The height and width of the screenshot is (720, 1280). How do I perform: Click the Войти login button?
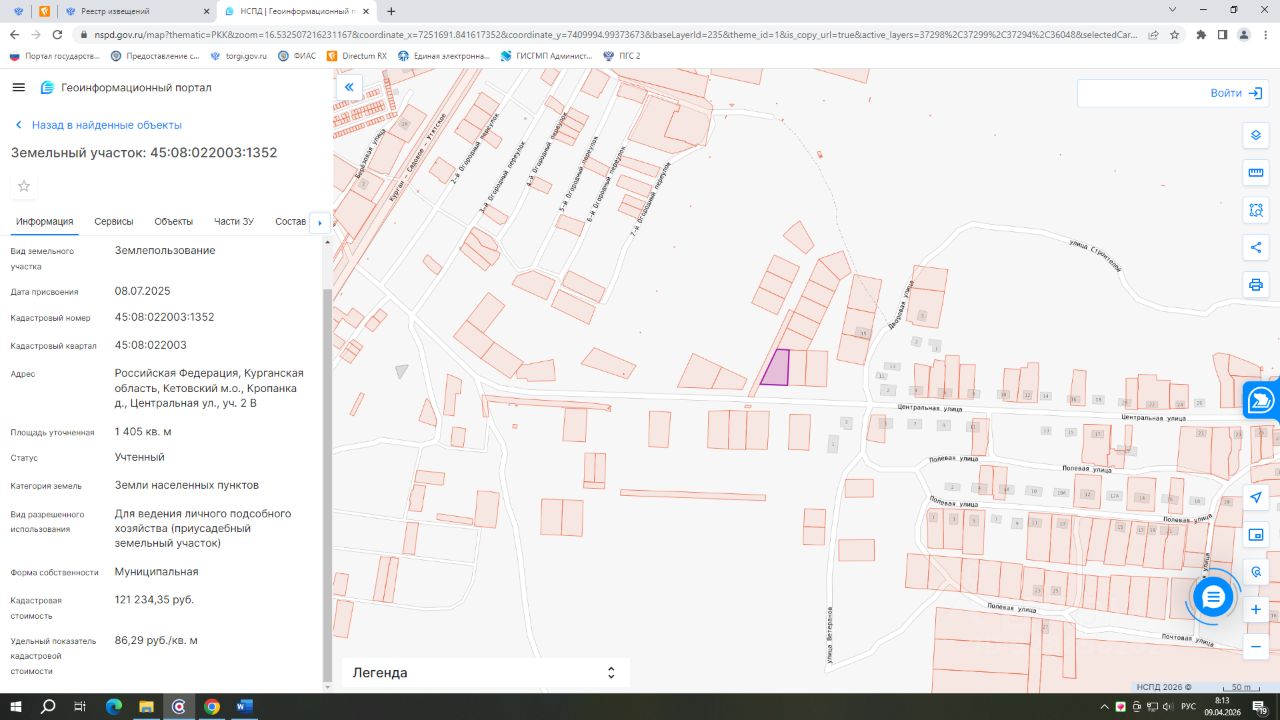tap(1236, 93)
